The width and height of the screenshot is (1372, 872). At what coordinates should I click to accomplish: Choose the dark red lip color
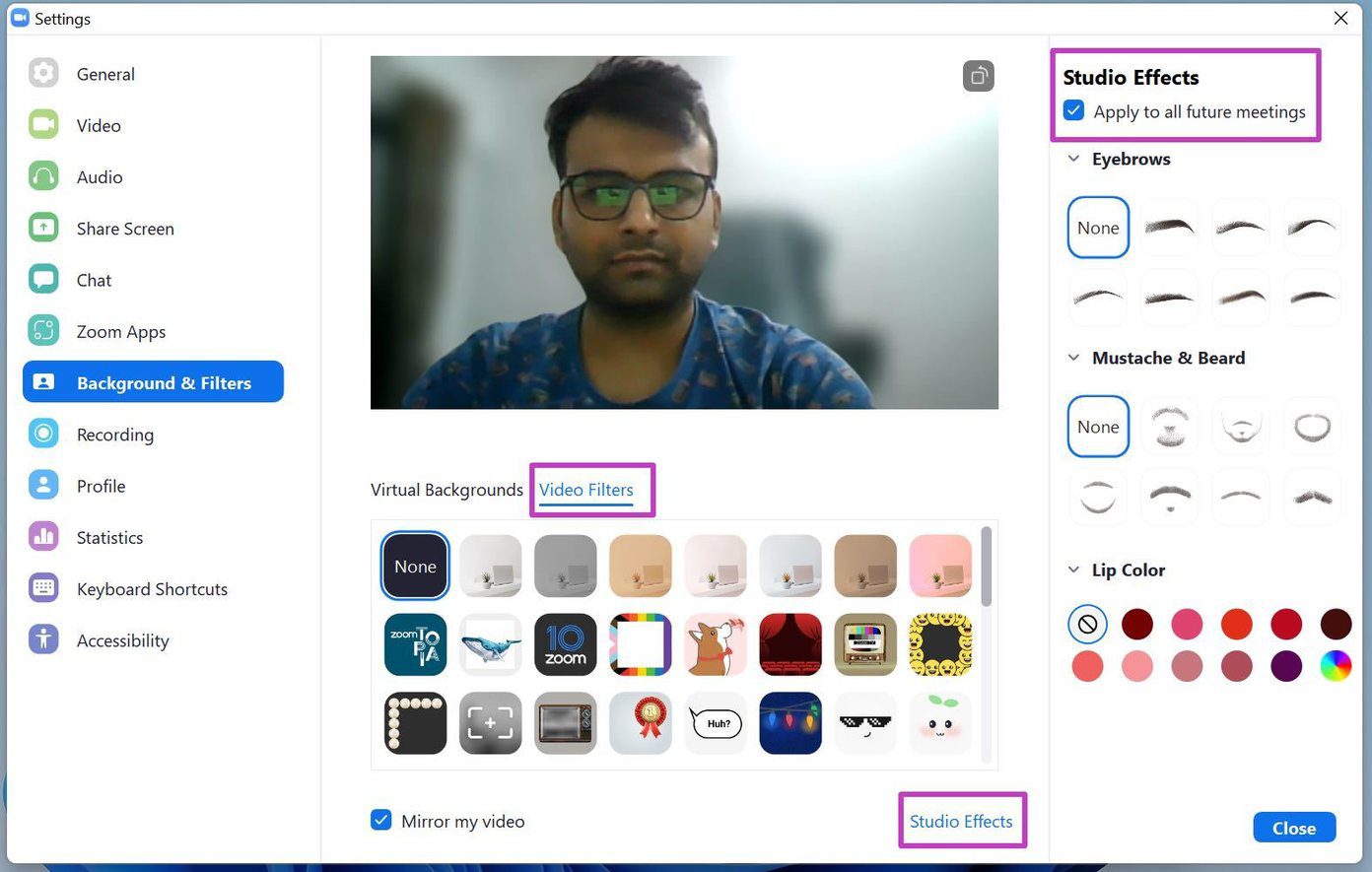[x=1136, y=624]
